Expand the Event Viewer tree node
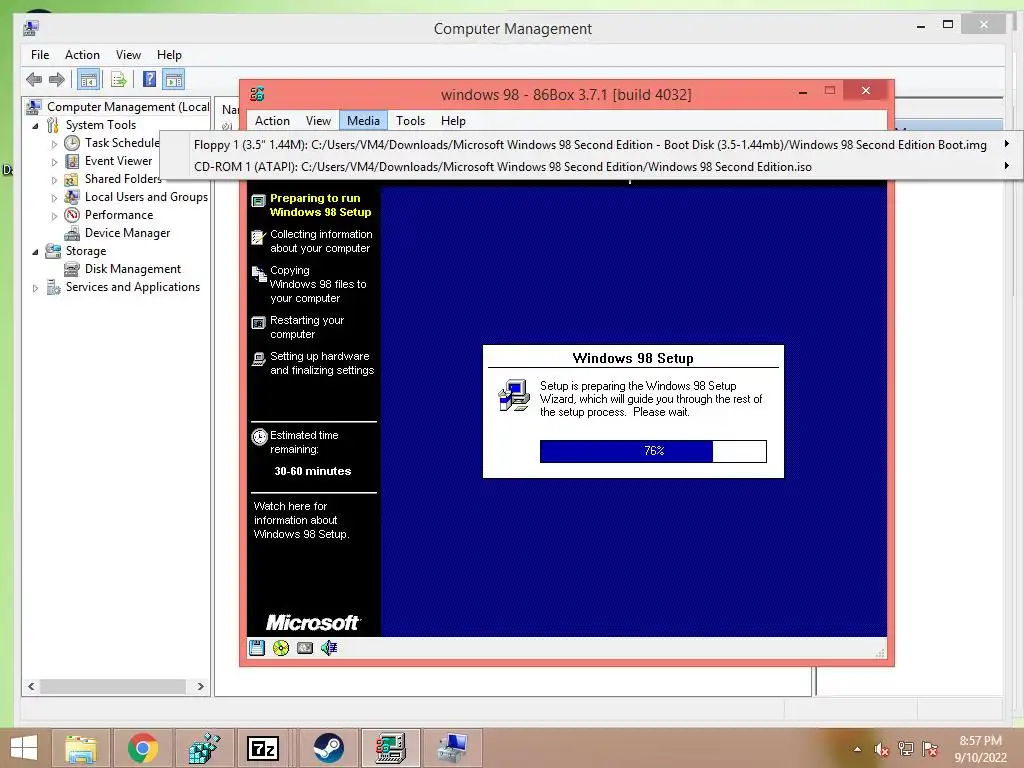 (54, 161)
